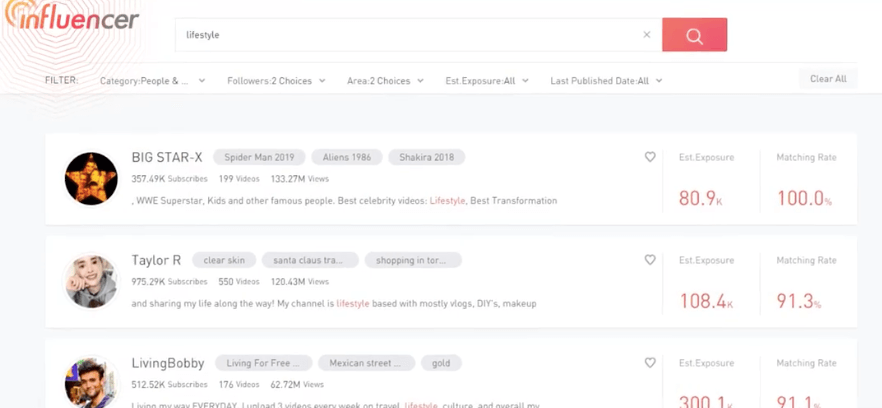Click the 550 Videos text
This screenshot has width=882, height=408.
pyautogui.click(x=239, y=281)
